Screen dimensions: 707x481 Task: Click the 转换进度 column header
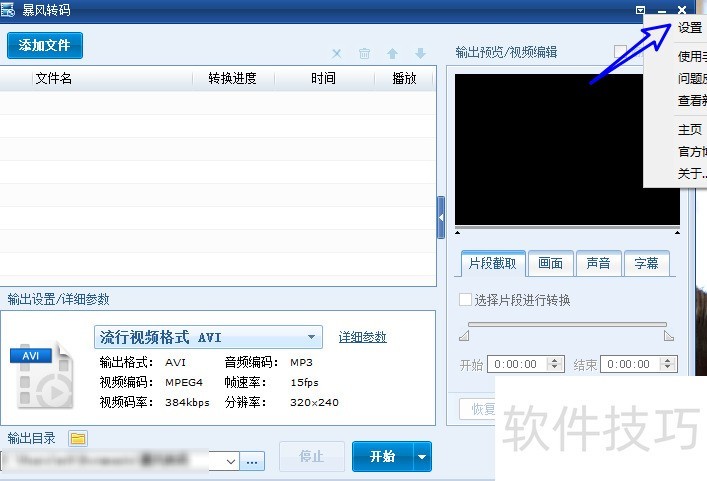(232, 78)
